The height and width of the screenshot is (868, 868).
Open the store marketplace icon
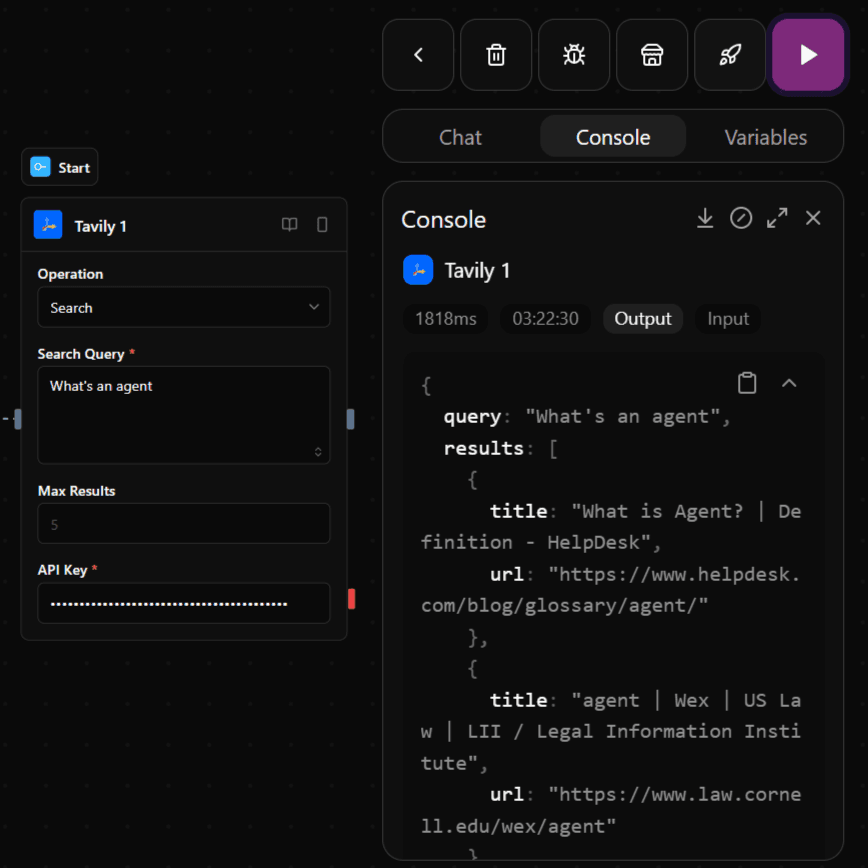pyautogui.click(x=652, y=55)
